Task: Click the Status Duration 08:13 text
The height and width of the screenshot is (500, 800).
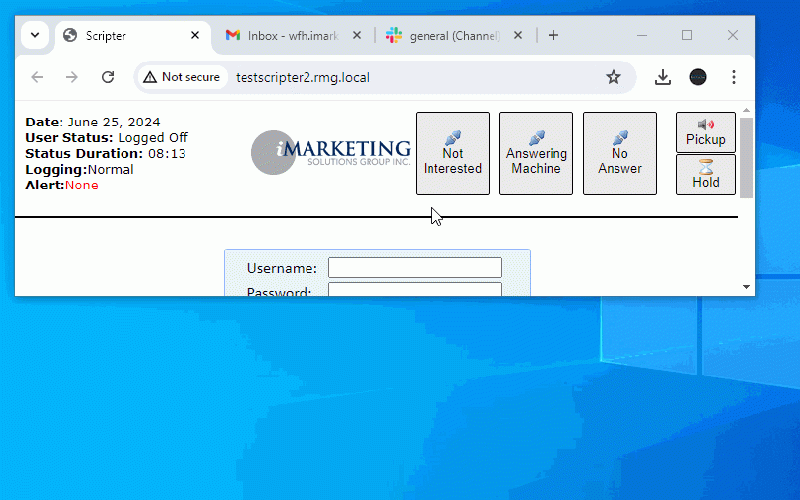Action: (105, 154)
